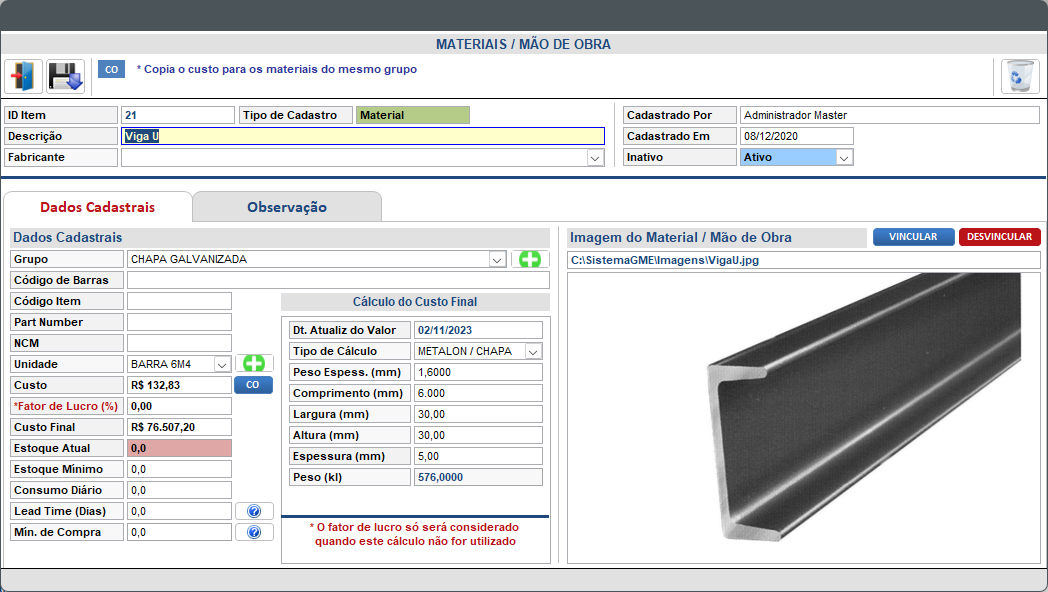The image size is (1048, 592).
Task: Open the Grupo dropdown list
Action: coord(497,259)
